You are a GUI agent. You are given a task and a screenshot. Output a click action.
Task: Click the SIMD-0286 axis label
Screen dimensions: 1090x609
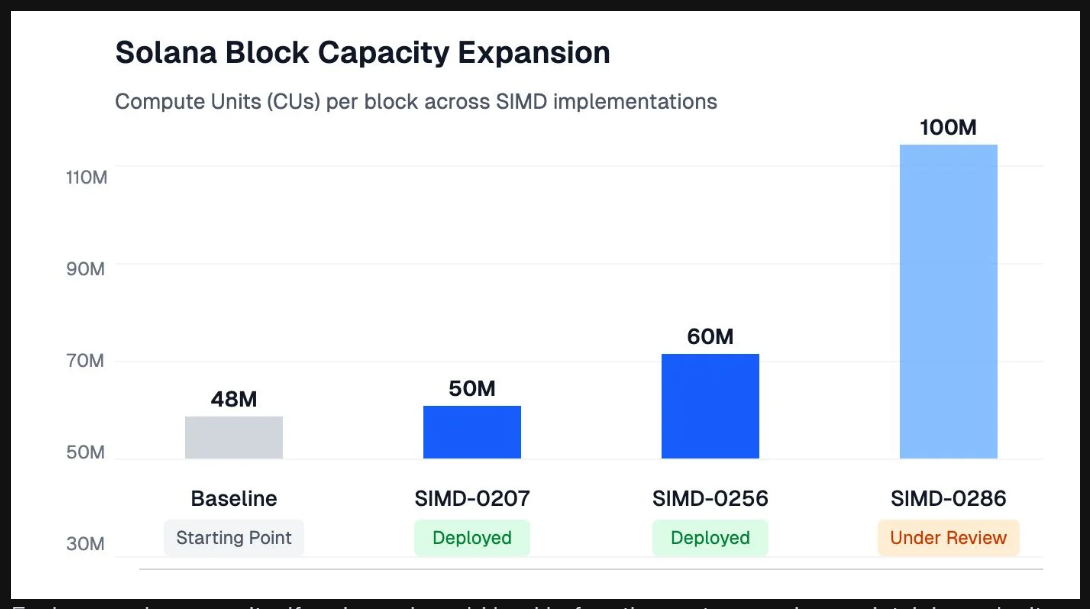pyautogui.click(x=948, y=498)
